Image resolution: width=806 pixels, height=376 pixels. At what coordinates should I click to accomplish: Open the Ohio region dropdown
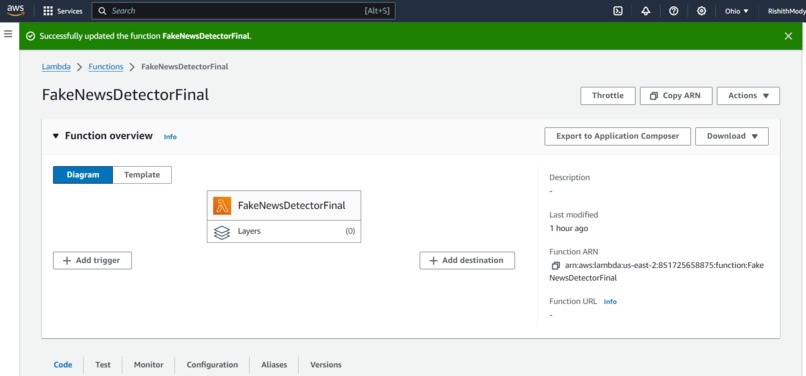[737, 11]
